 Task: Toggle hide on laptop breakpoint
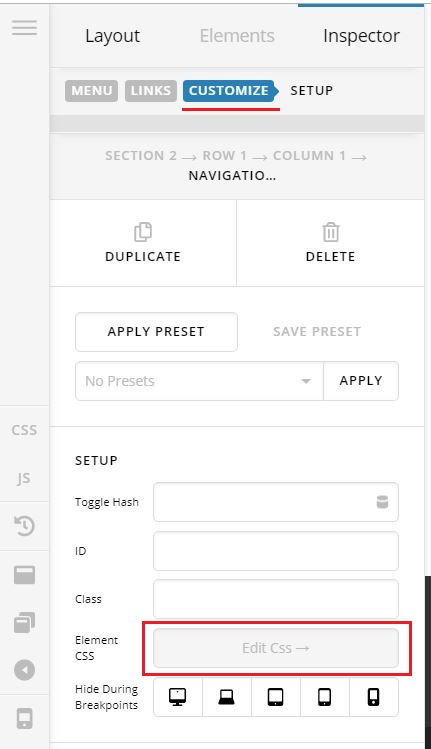point(227,697)
